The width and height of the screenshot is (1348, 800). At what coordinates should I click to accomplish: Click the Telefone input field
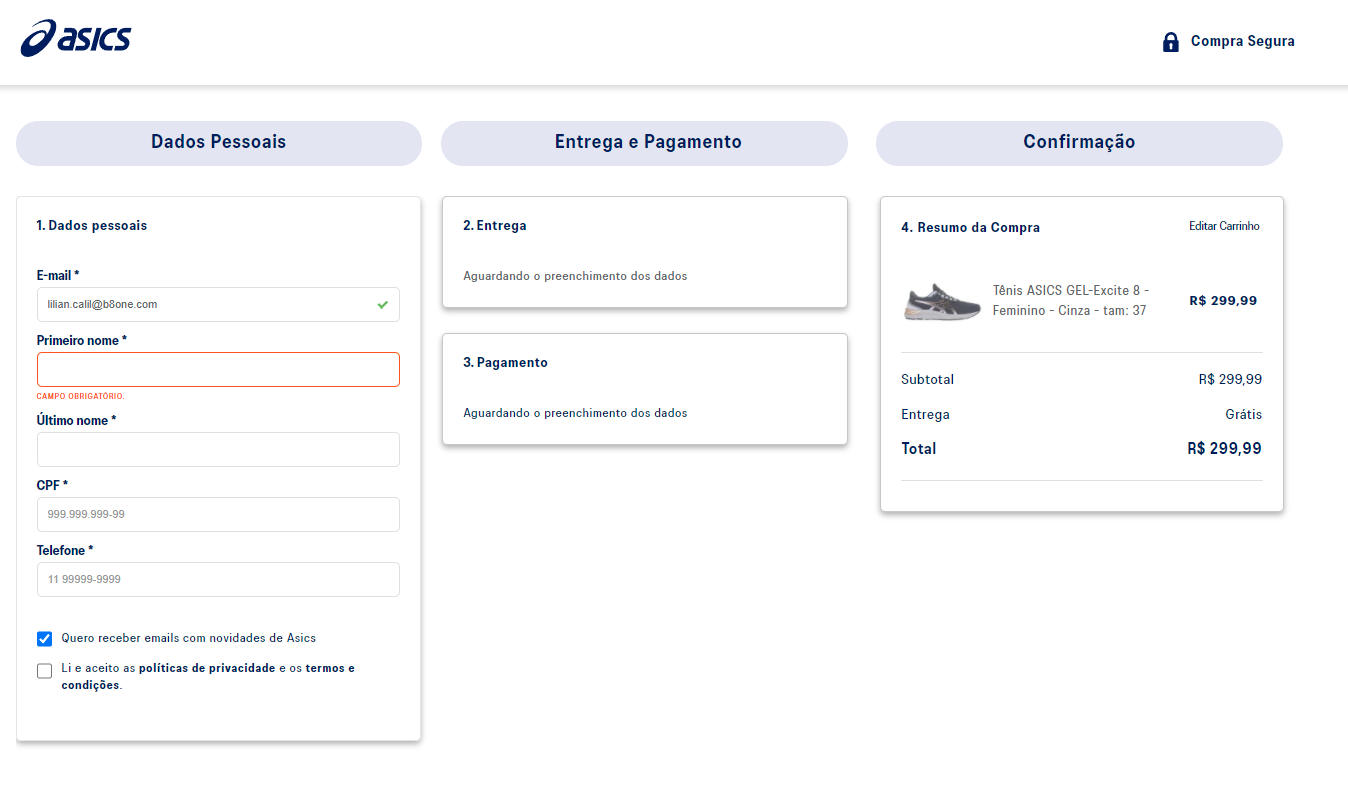click(x=218, y=580)
